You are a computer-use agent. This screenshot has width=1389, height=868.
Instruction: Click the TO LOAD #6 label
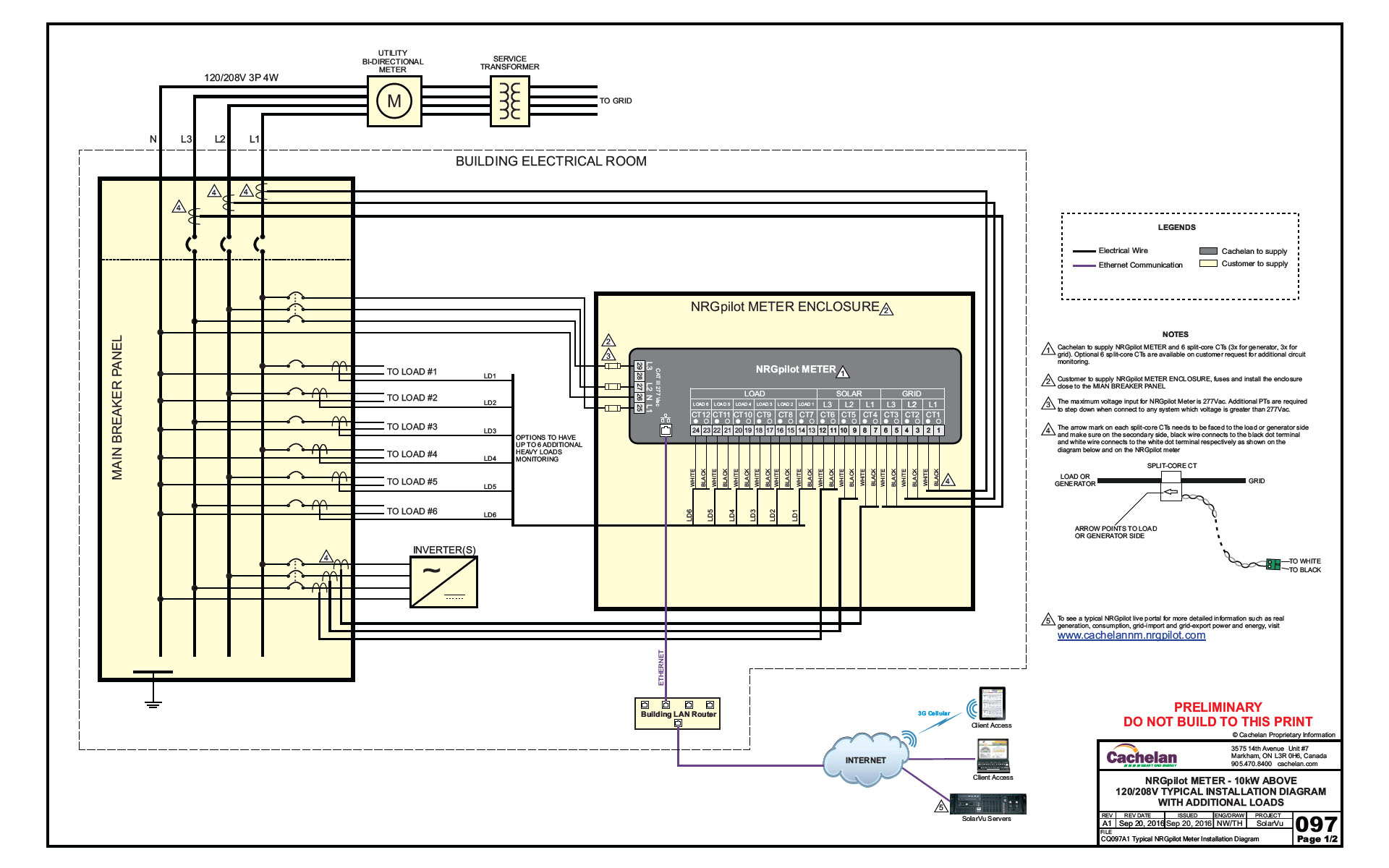pos(412,511)
